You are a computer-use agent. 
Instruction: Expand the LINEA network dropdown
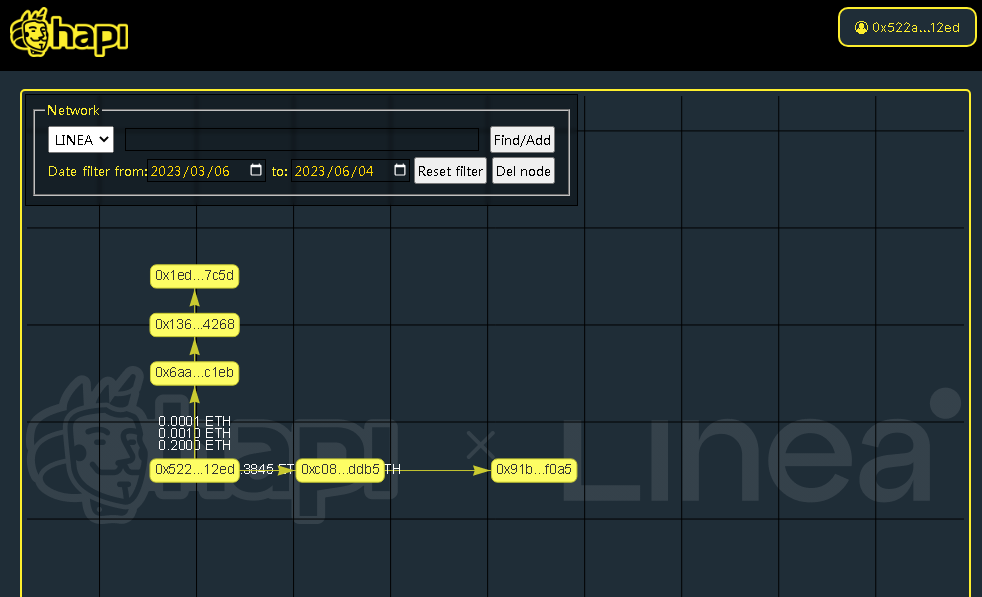(x=81, y=140)
